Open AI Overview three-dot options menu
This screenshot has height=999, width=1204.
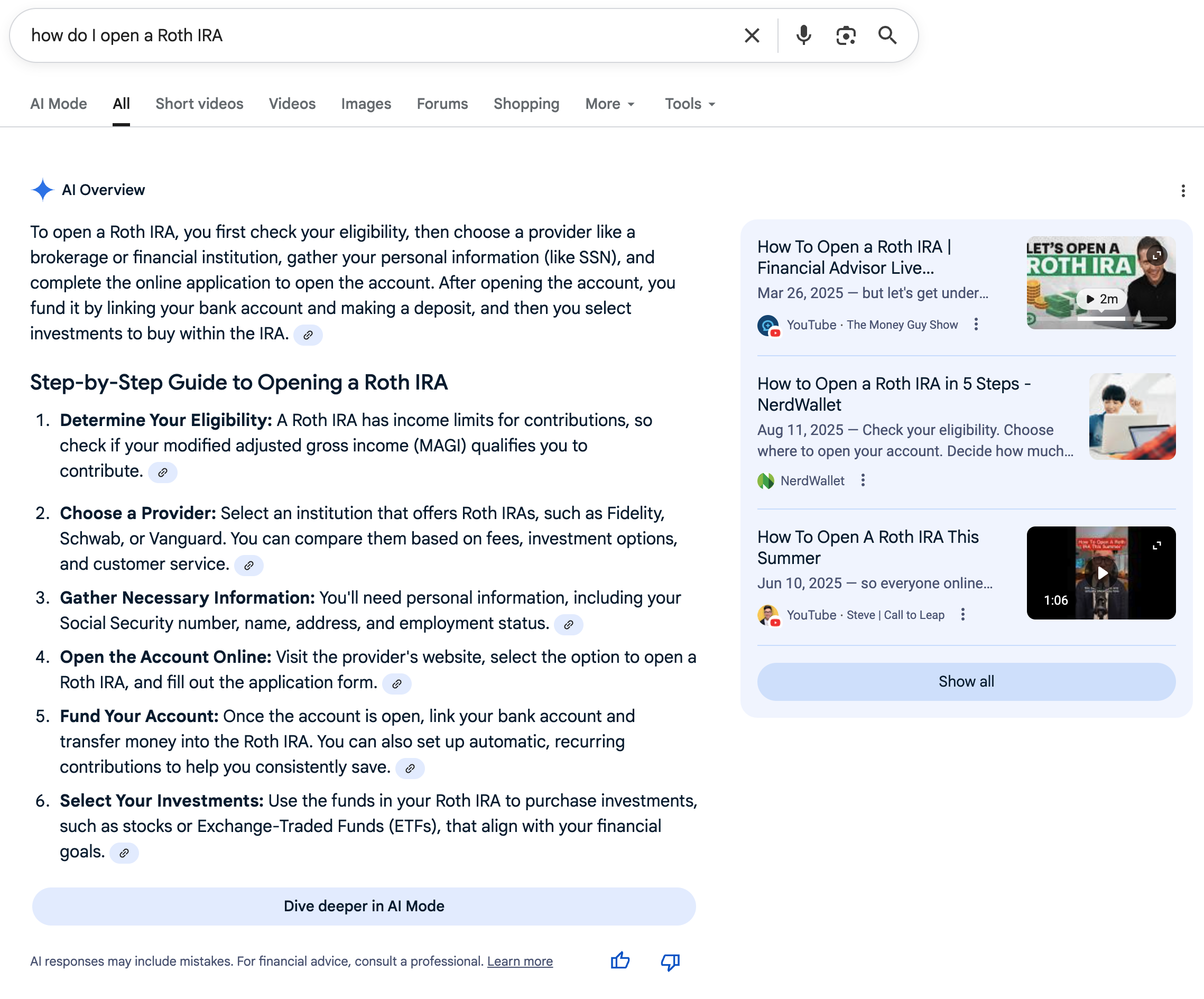click(1183, 191)
